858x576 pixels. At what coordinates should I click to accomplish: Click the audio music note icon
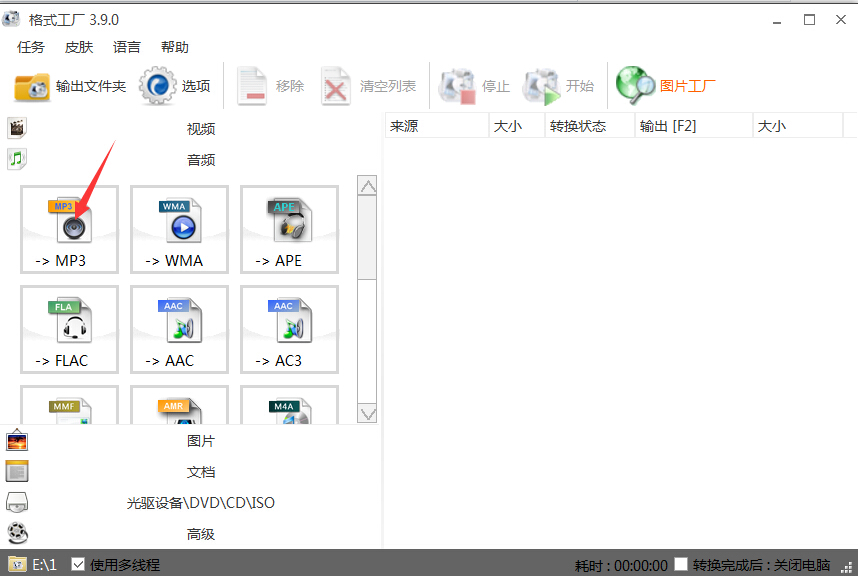point(17,159)
